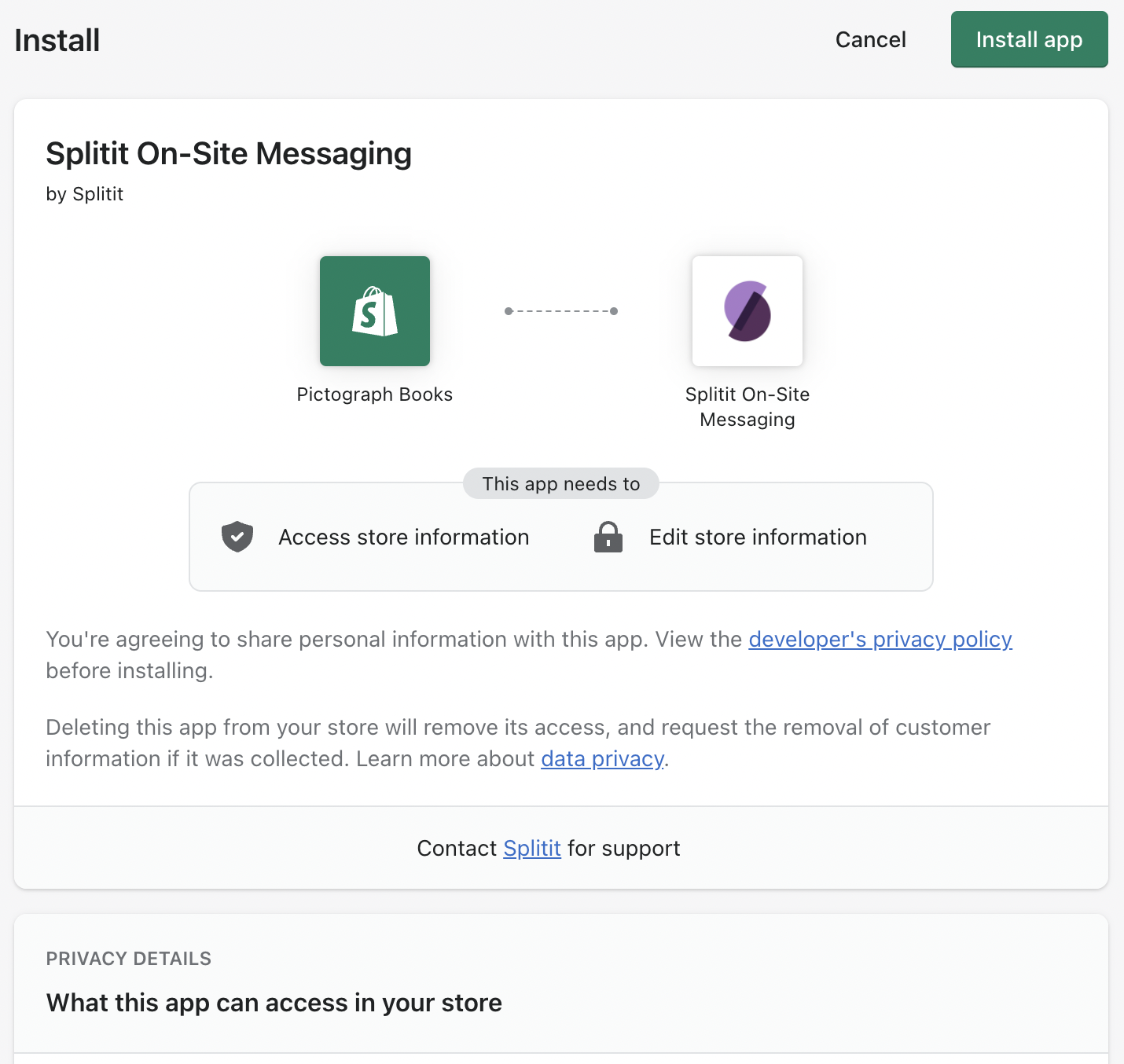This screenshot has height=1064, width=1124.
Task: Click 'Splitit On-Site Messaging' label under logo
Action: pos(747,406)
